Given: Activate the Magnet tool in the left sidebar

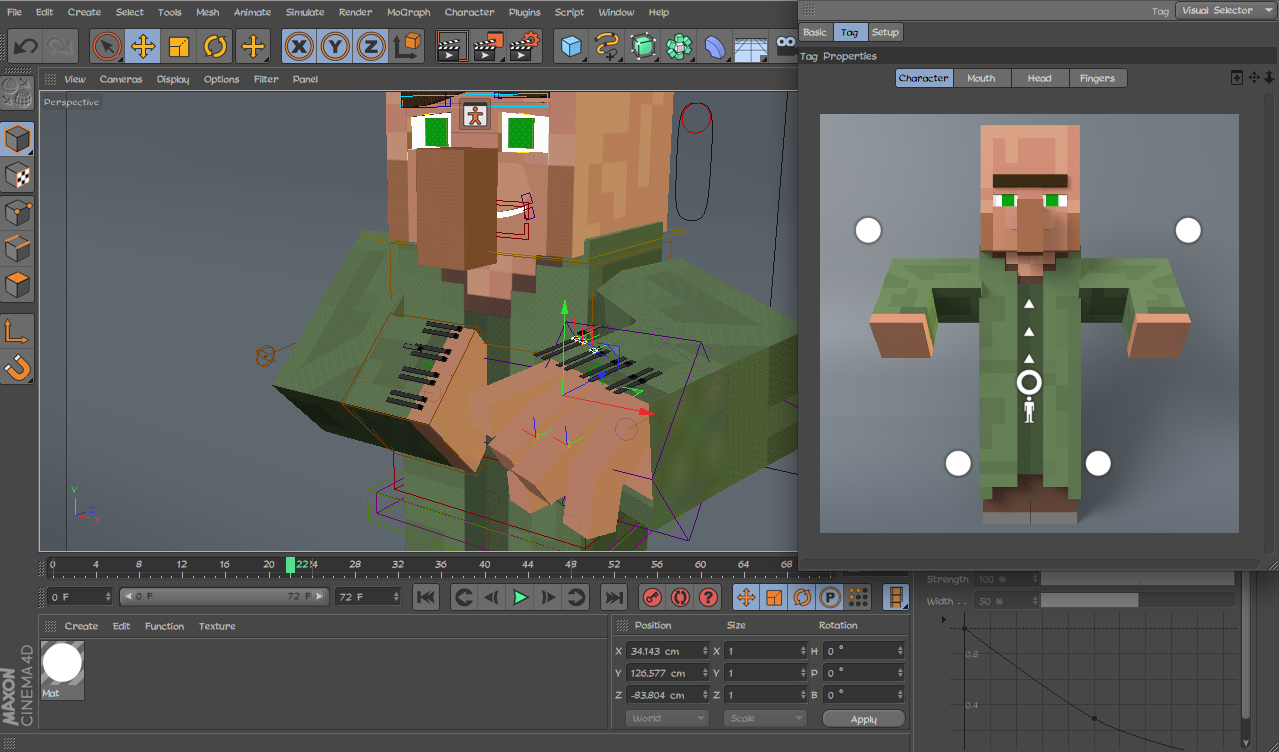Looking at the screenshot, I should (x=16, y=368).
